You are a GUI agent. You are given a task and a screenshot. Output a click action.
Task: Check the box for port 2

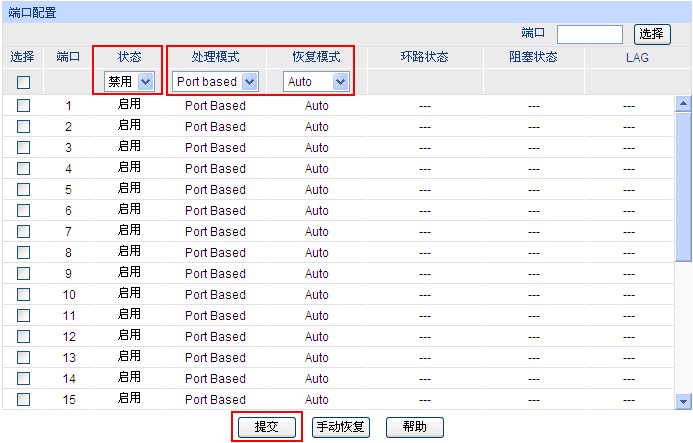click(23, 126)
